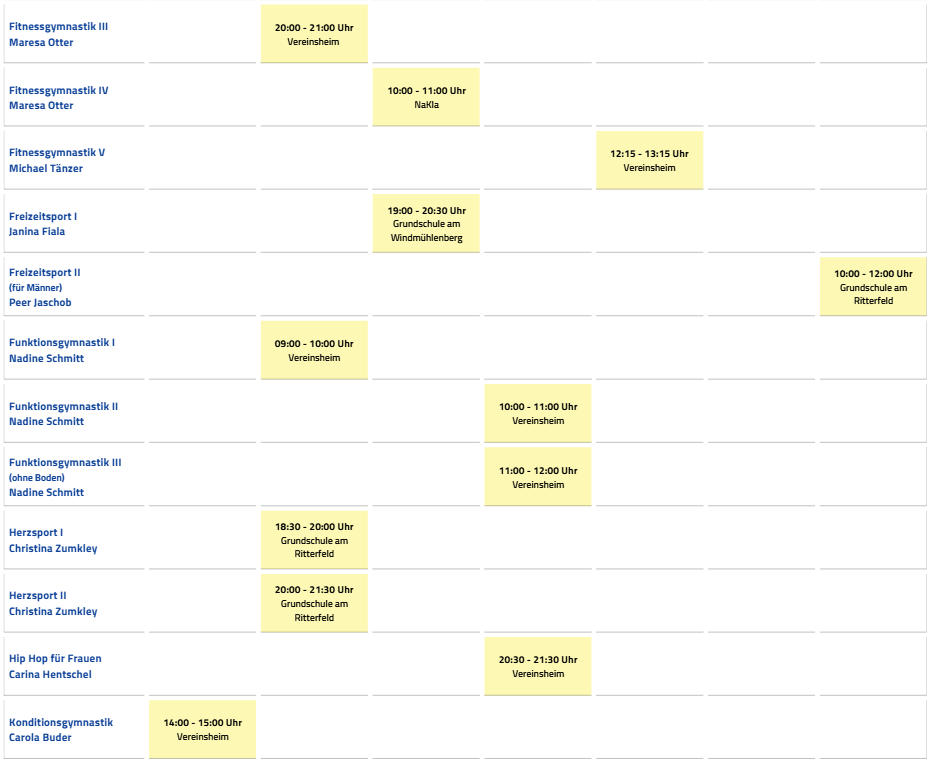929x761 pixels.
Task: Click the 10:00 - 12:00 Uhr Ritterfeld slot
Action: [x=873, y=286]
